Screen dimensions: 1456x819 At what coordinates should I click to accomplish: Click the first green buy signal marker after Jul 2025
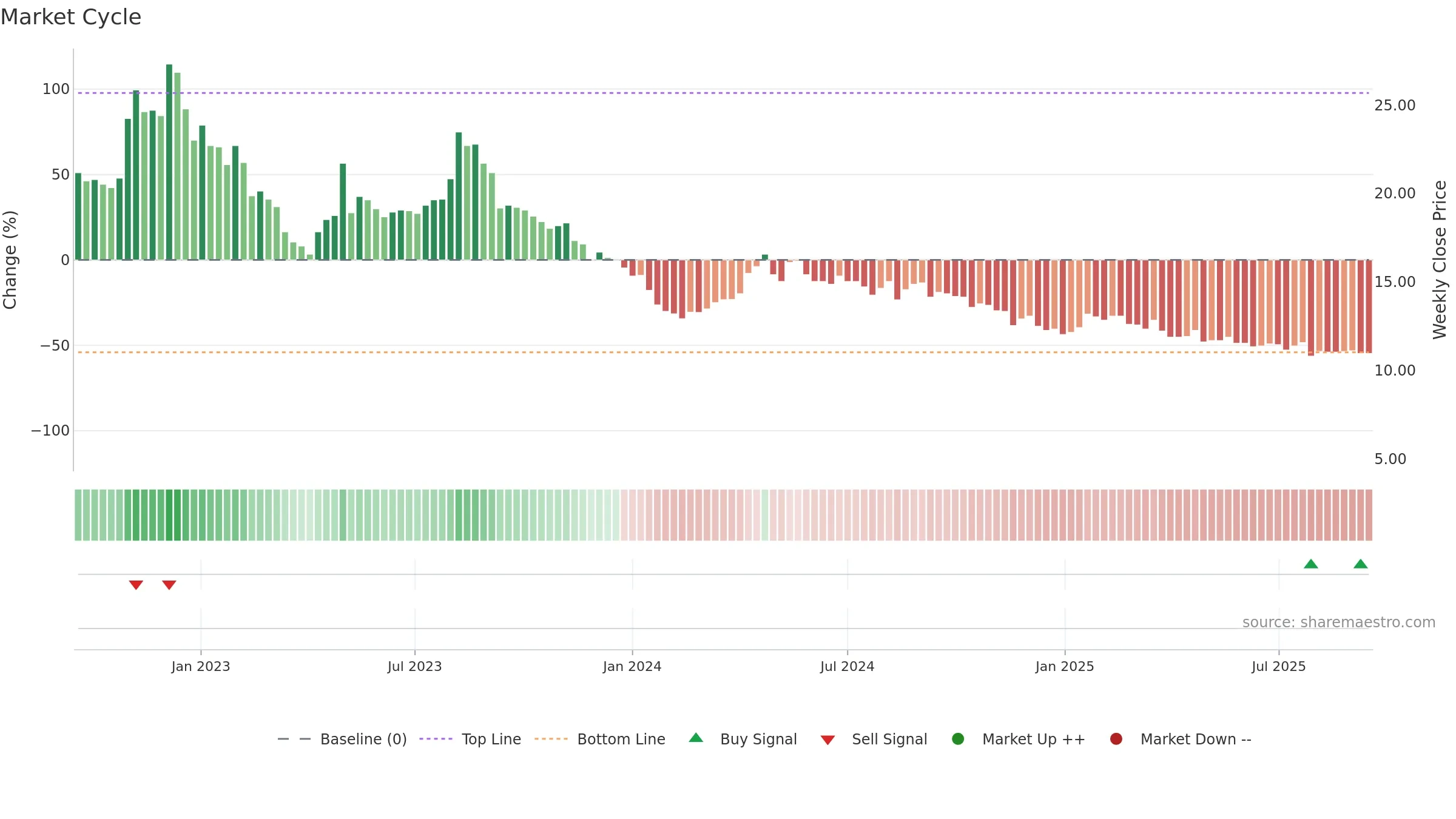pos(1311,564)
